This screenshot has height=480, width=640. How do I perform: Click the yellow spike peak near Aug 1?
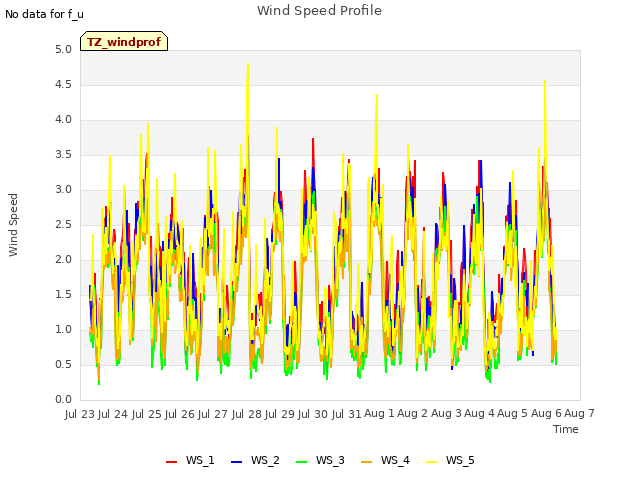(377, 96)
